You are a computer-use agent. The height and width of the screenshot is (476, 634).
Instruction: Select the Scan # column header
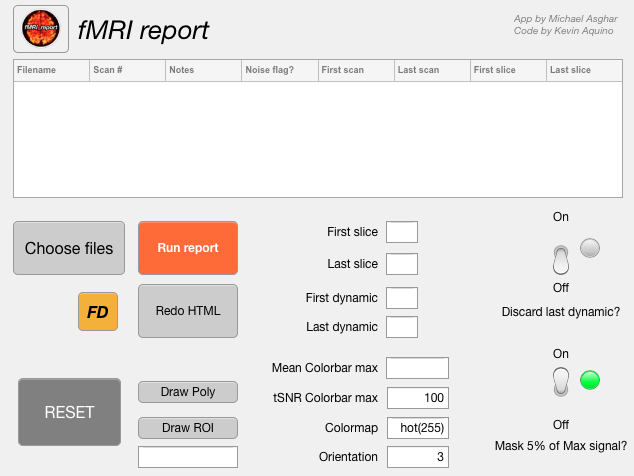click(127, 70)
